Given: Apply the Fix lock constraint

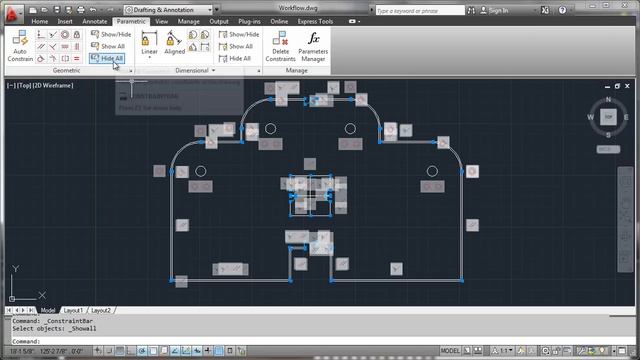Looking at the screenshot, I should (77, 35).
